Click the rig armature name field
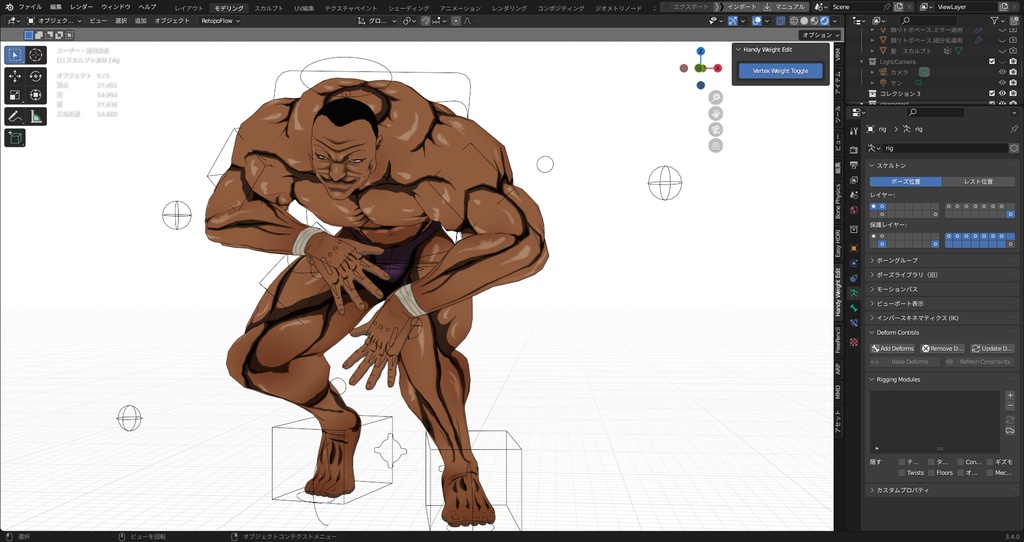This screenshot has width=1024, height=542. [x=944, y=148]
